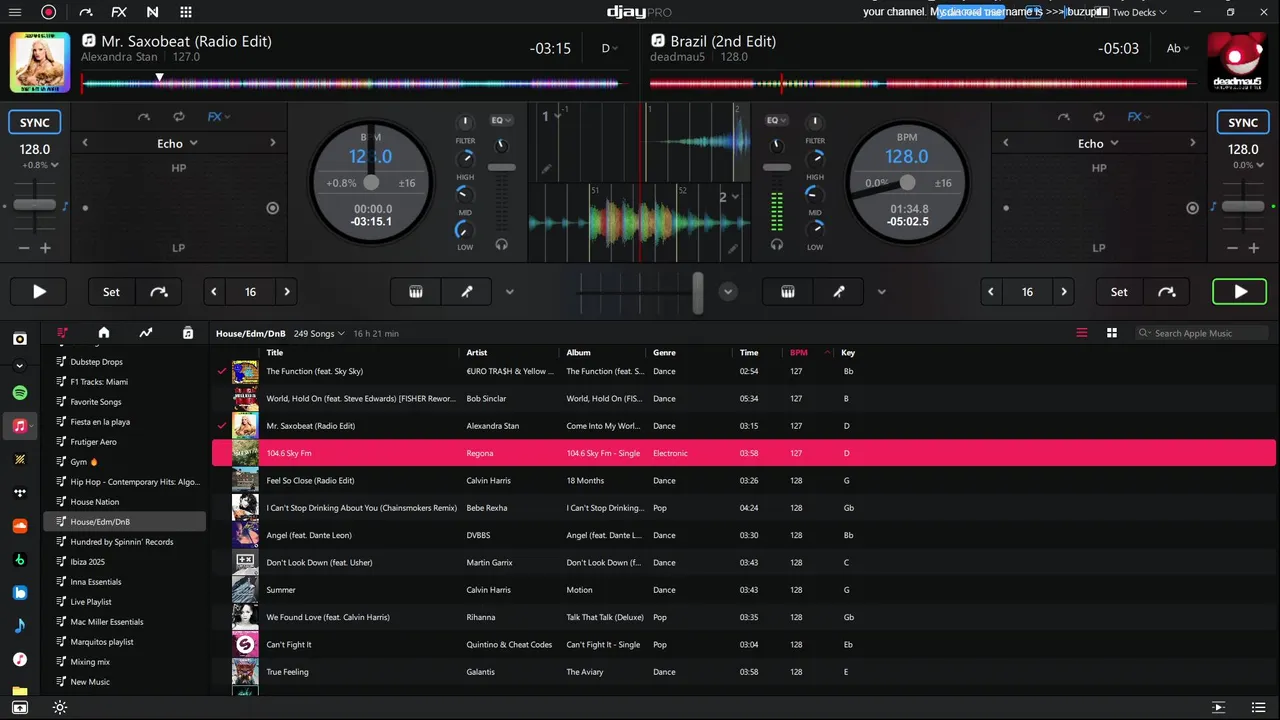Open the charts trending icon in library

click(x=146, y=333)
